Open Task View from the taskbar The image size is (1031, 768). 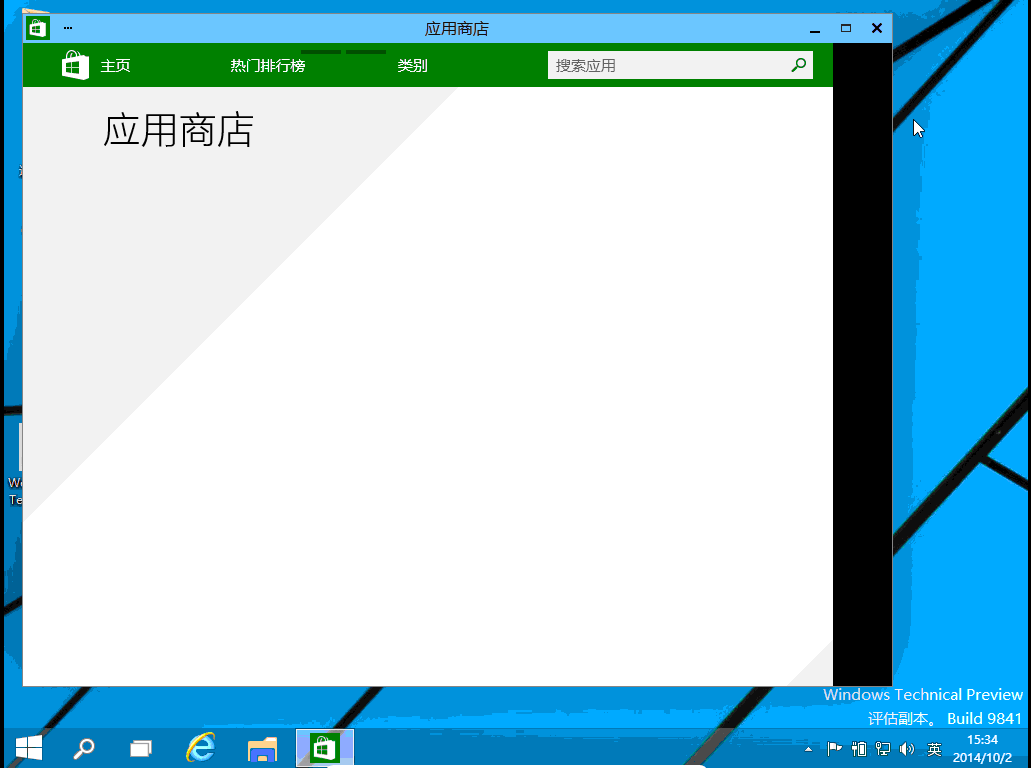[x=141, y=748]
